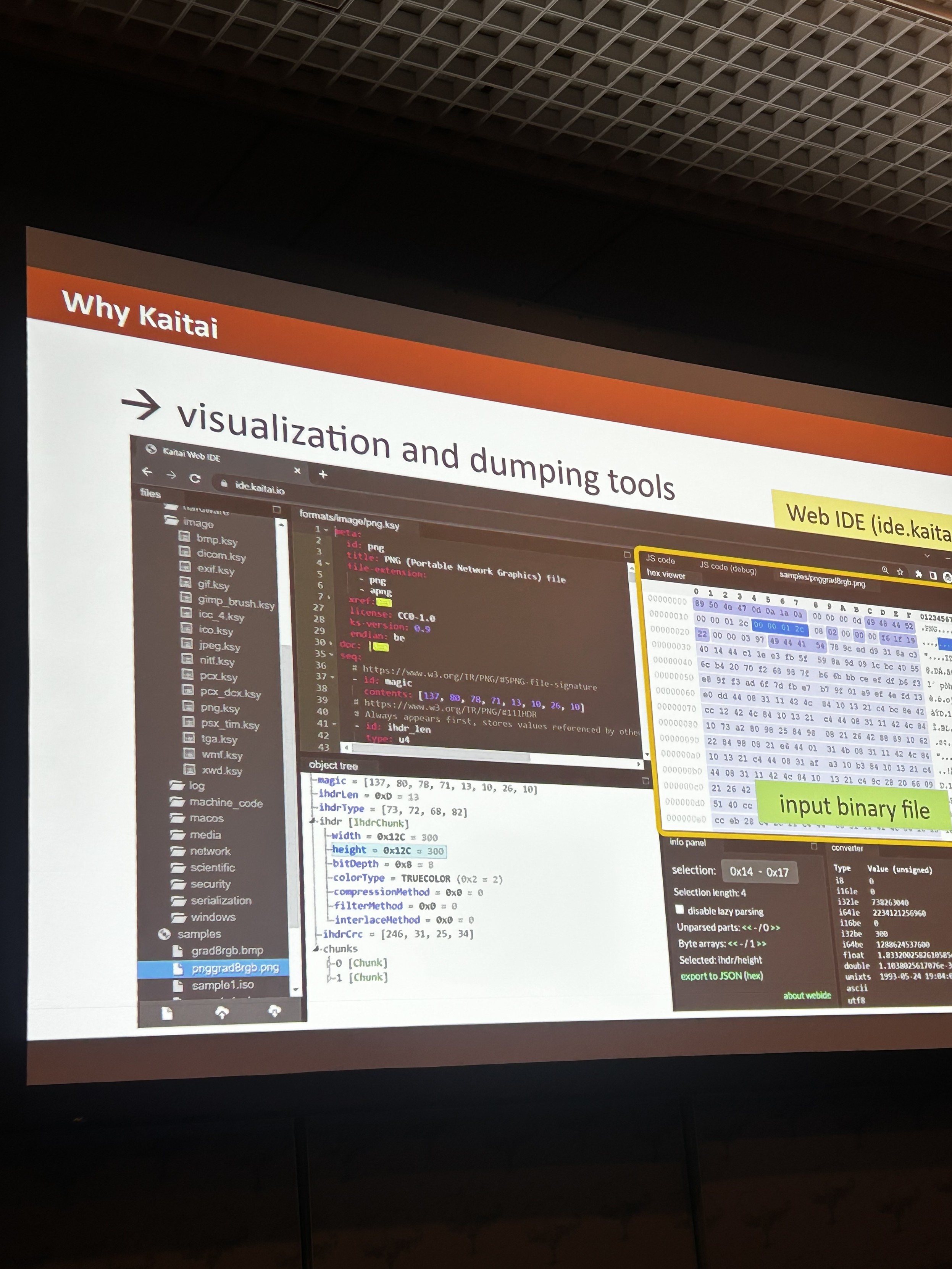Click the export to JSON (hex) link
Screen dimensions: 952x1269
pos(721,976)
